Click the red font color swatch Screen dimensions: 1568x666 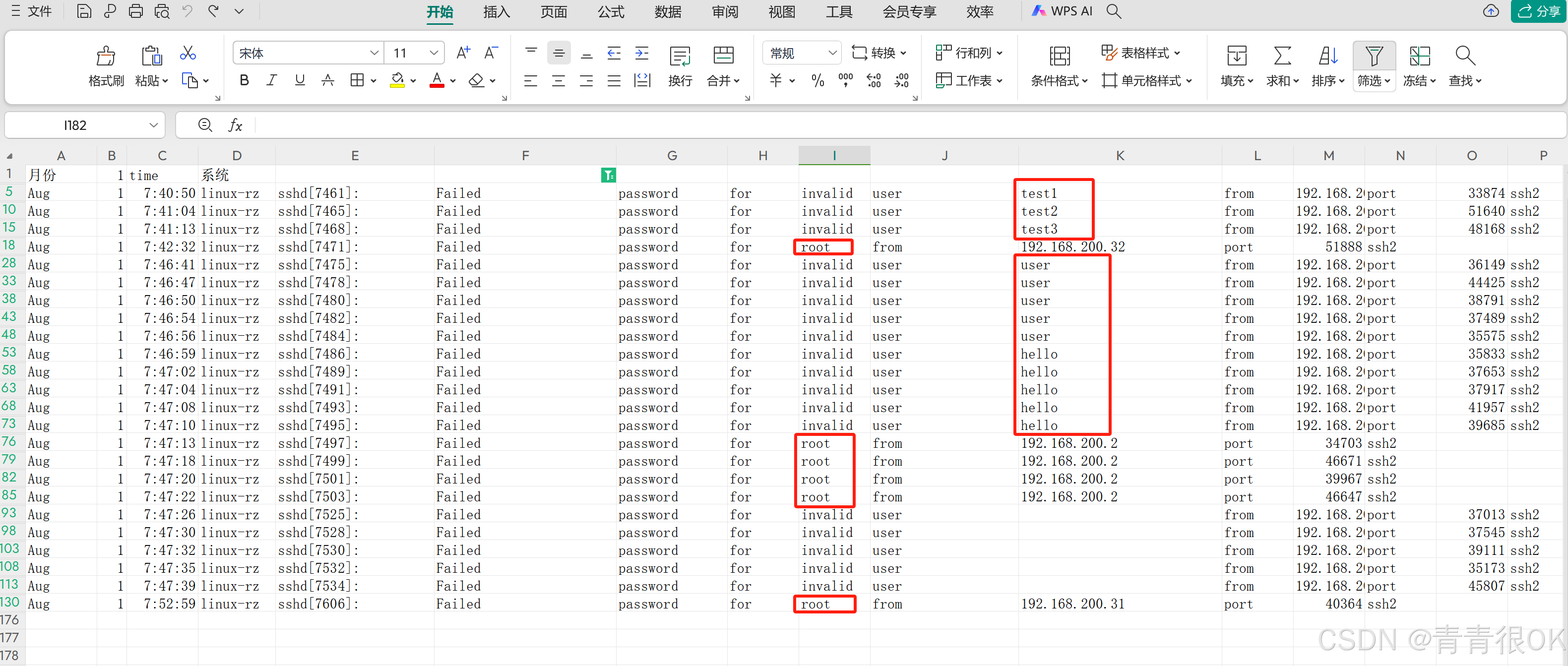(437, 80)
